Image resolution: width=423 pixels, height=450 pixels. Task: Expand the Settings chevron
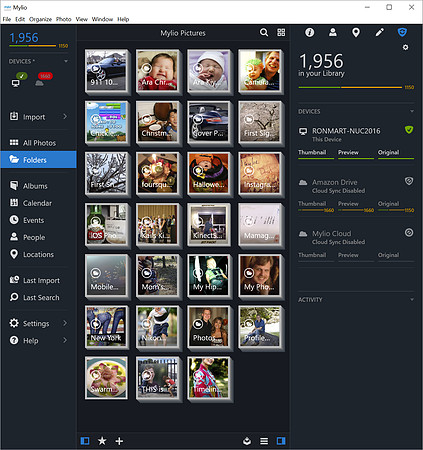65,323
